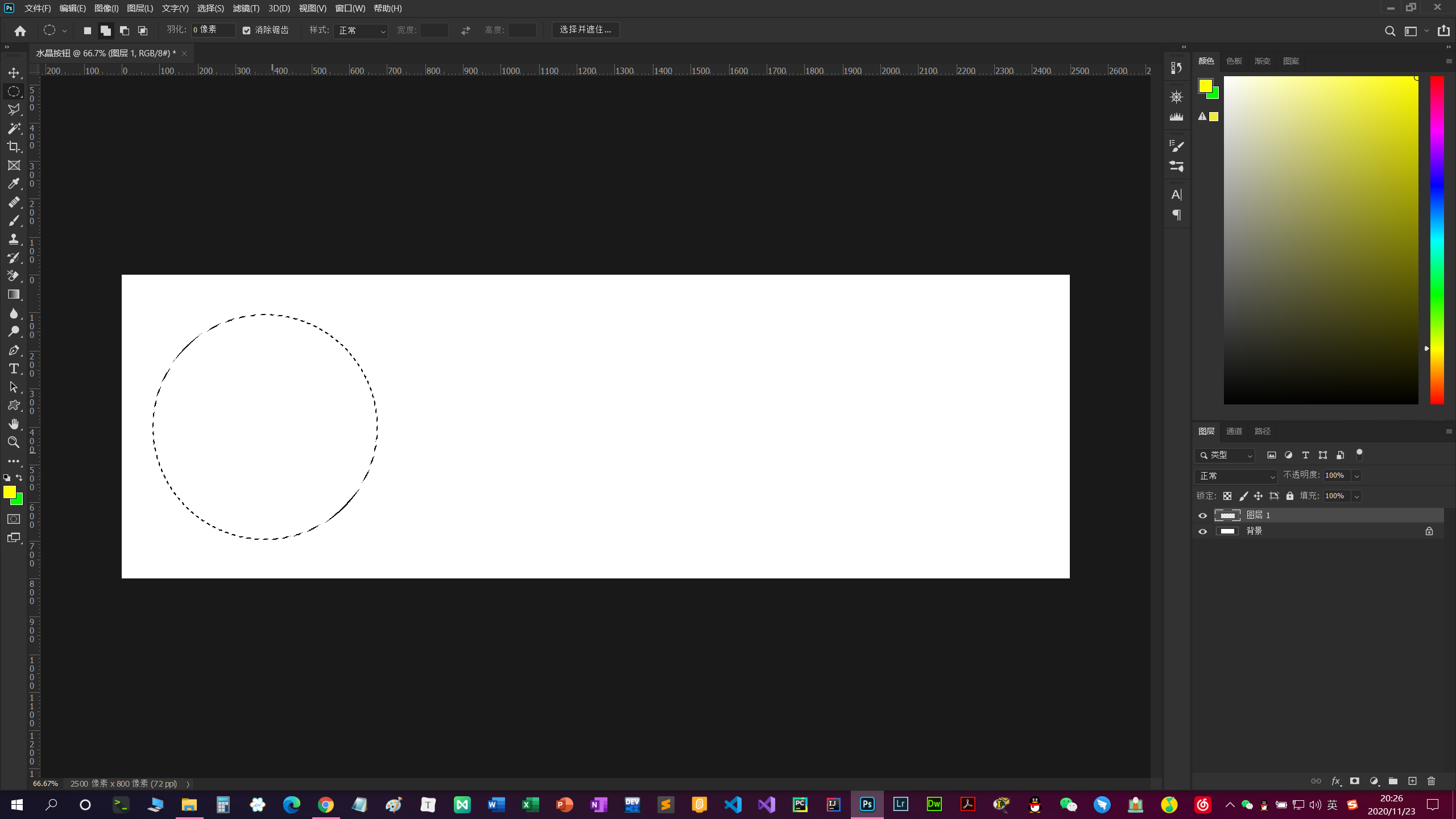Select the Brush tool

[x=14, y=221]
